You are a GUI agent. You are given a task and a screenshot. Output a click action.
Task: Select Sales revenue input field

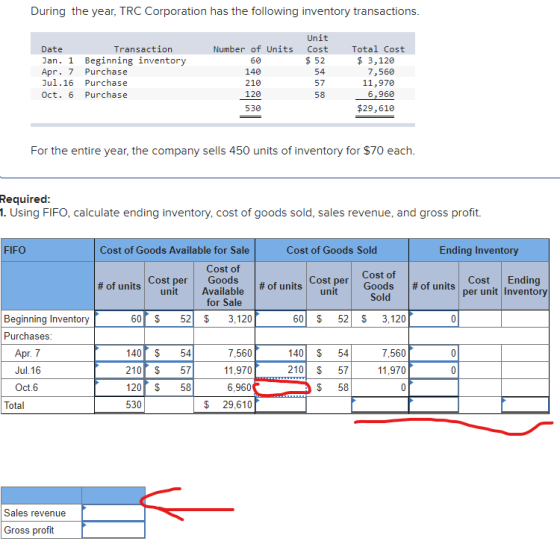[113, 513]
